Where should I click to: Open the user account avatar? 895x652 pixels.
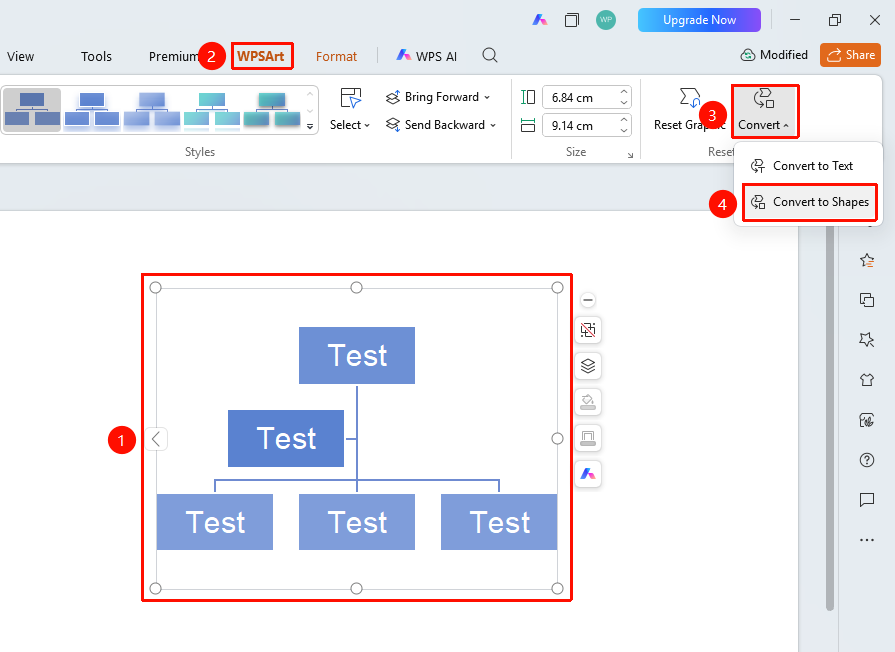tap(606, 20)
